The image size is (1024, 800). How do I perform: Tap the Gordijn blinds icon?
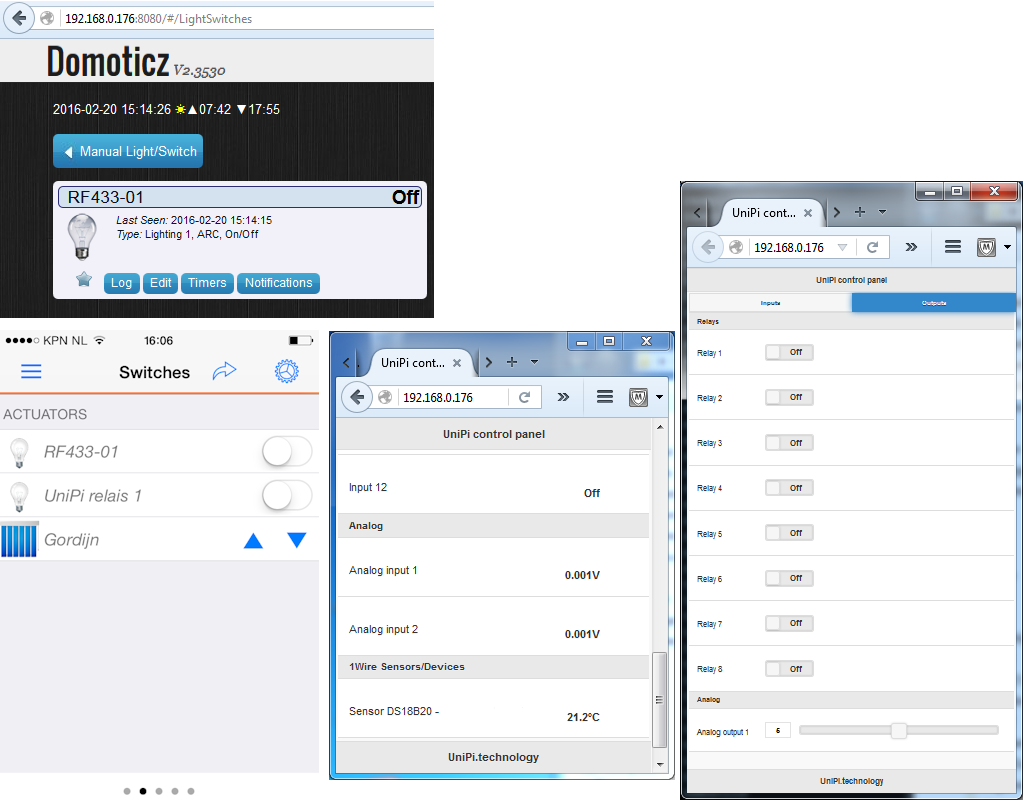coord(20,540)
